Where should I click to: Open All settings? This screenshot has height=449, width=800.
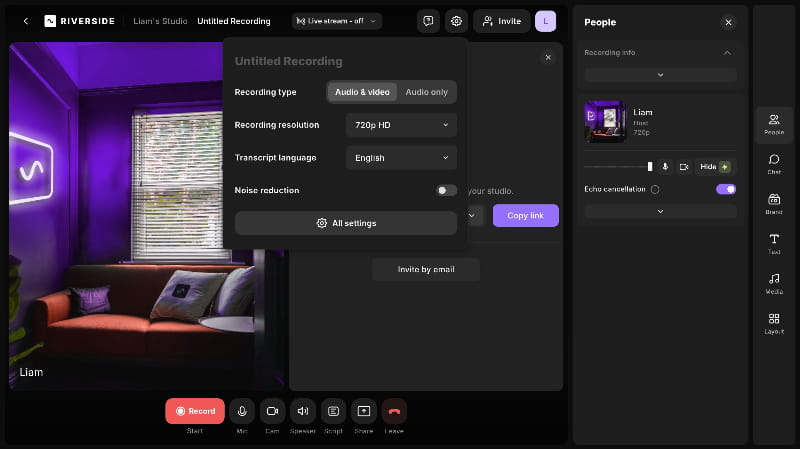coord(346,223)
